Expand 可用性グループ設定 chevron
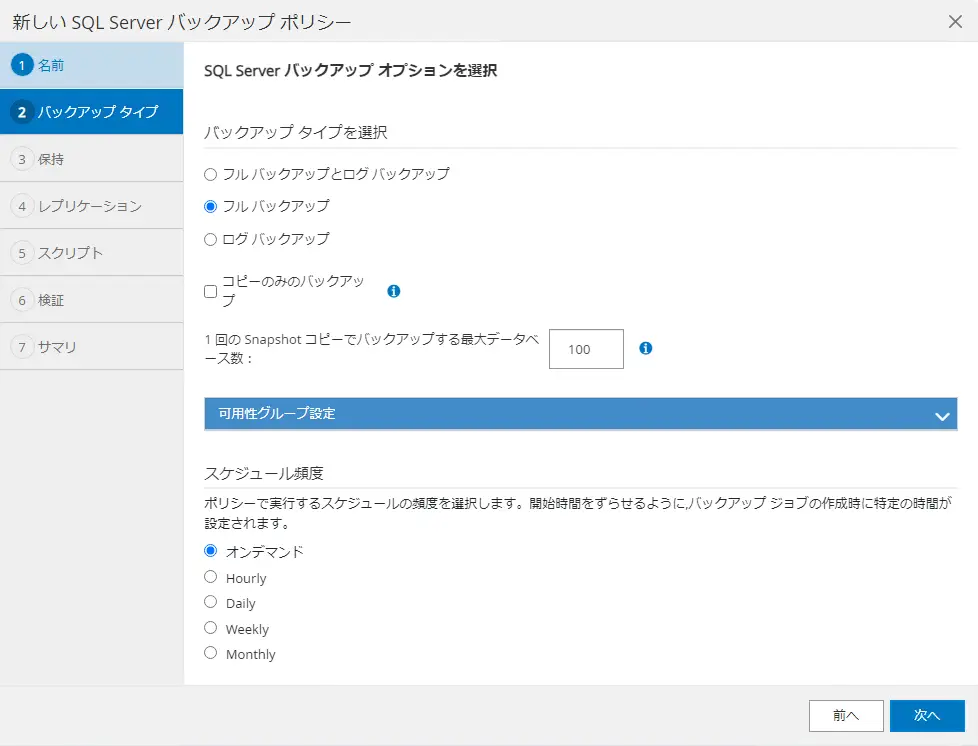 942,415
